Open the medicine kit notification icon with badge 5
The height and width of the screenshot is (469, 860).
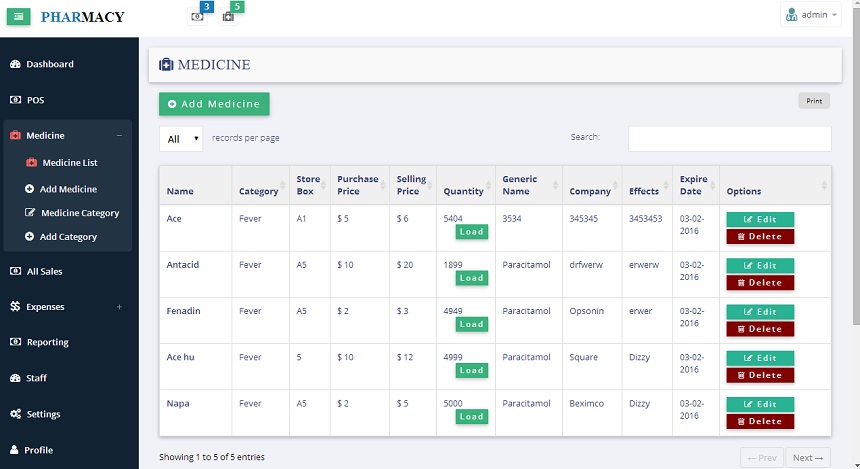[x=228, y=16]
